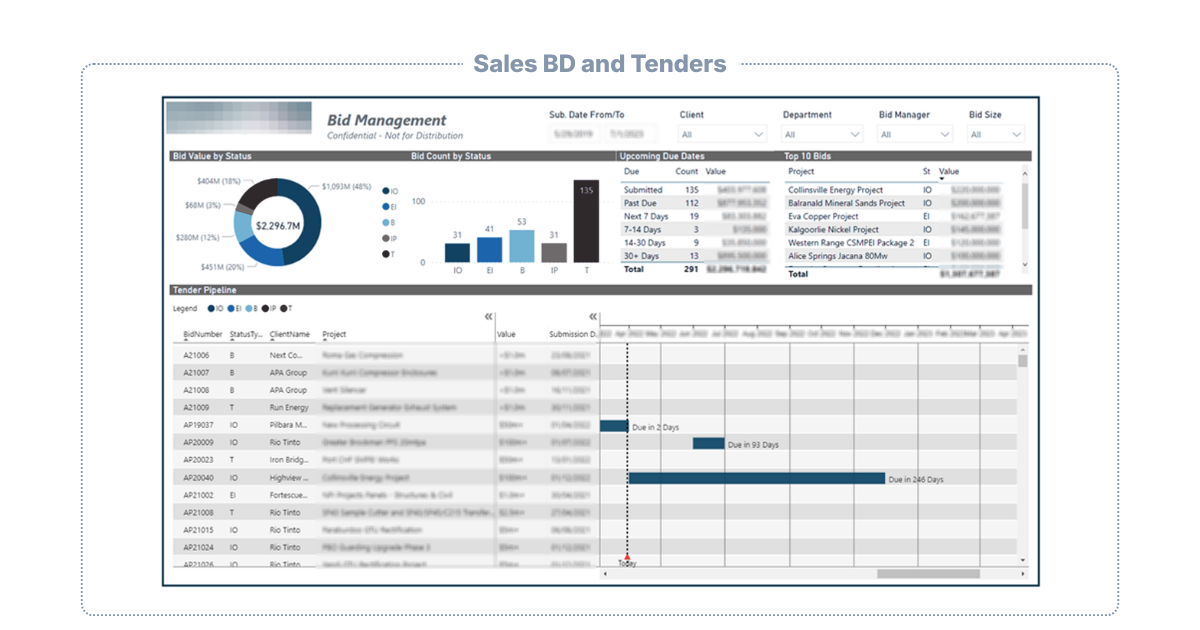Open the Department filter dropdown
Screen dimensions: 1200x630
tap(822, 134)
